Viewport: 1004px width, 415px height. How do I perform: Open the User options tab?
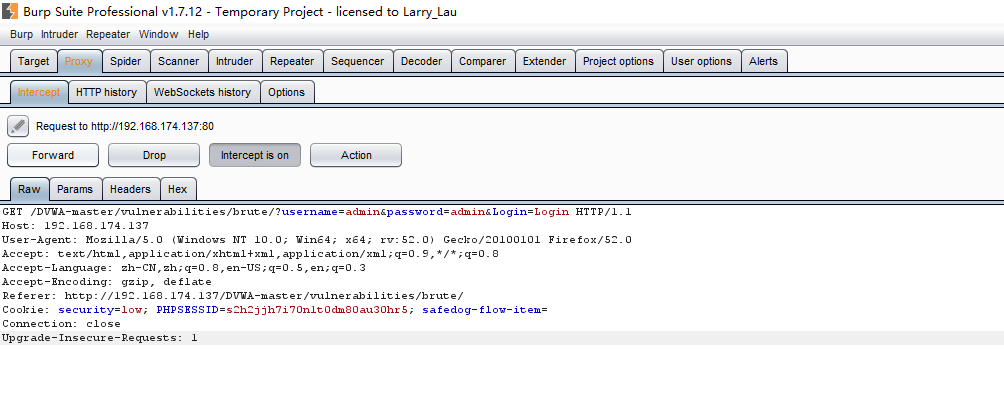pos(701,61)
